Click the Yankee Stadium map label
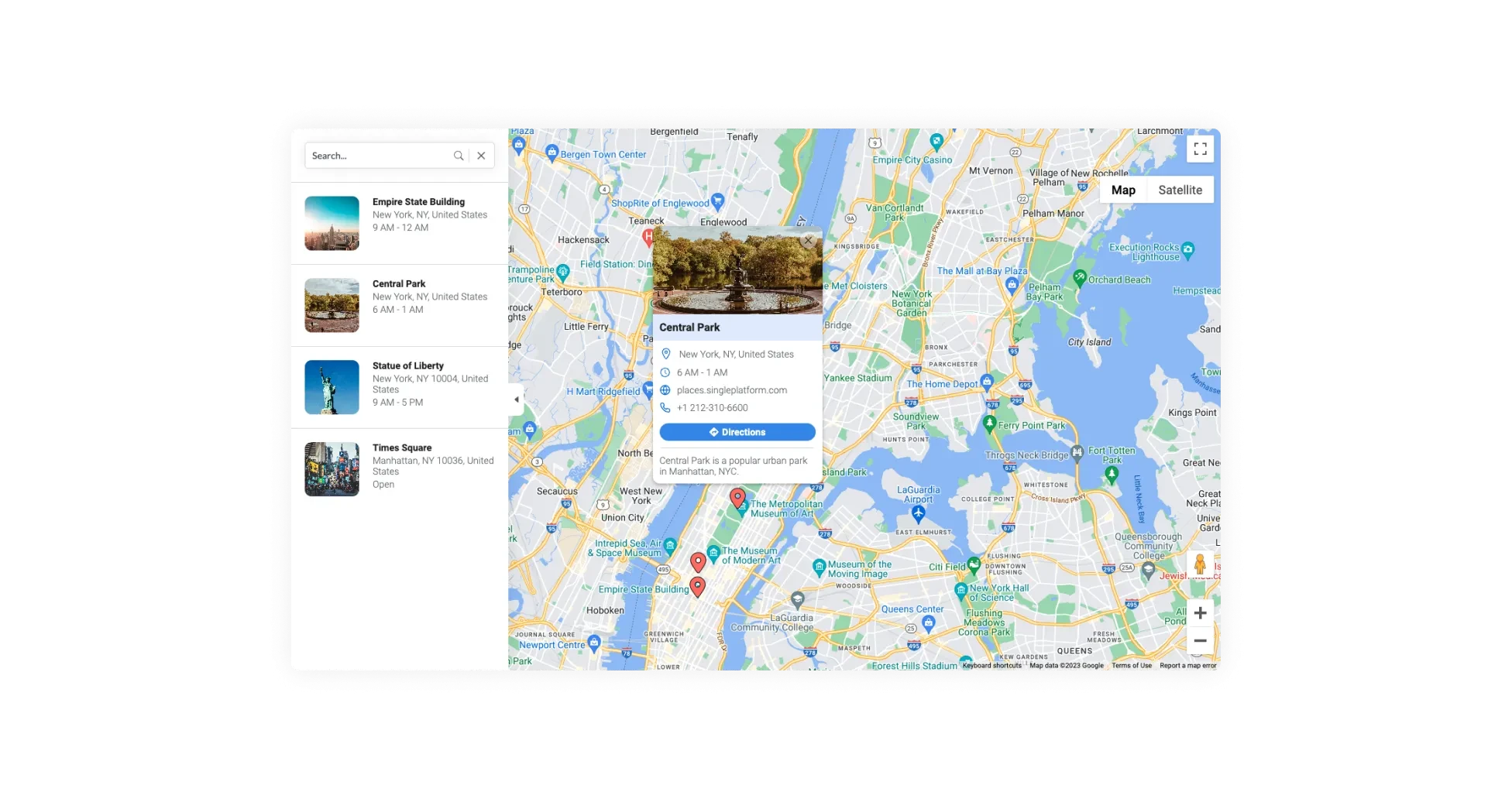 [x=857, y=378]
